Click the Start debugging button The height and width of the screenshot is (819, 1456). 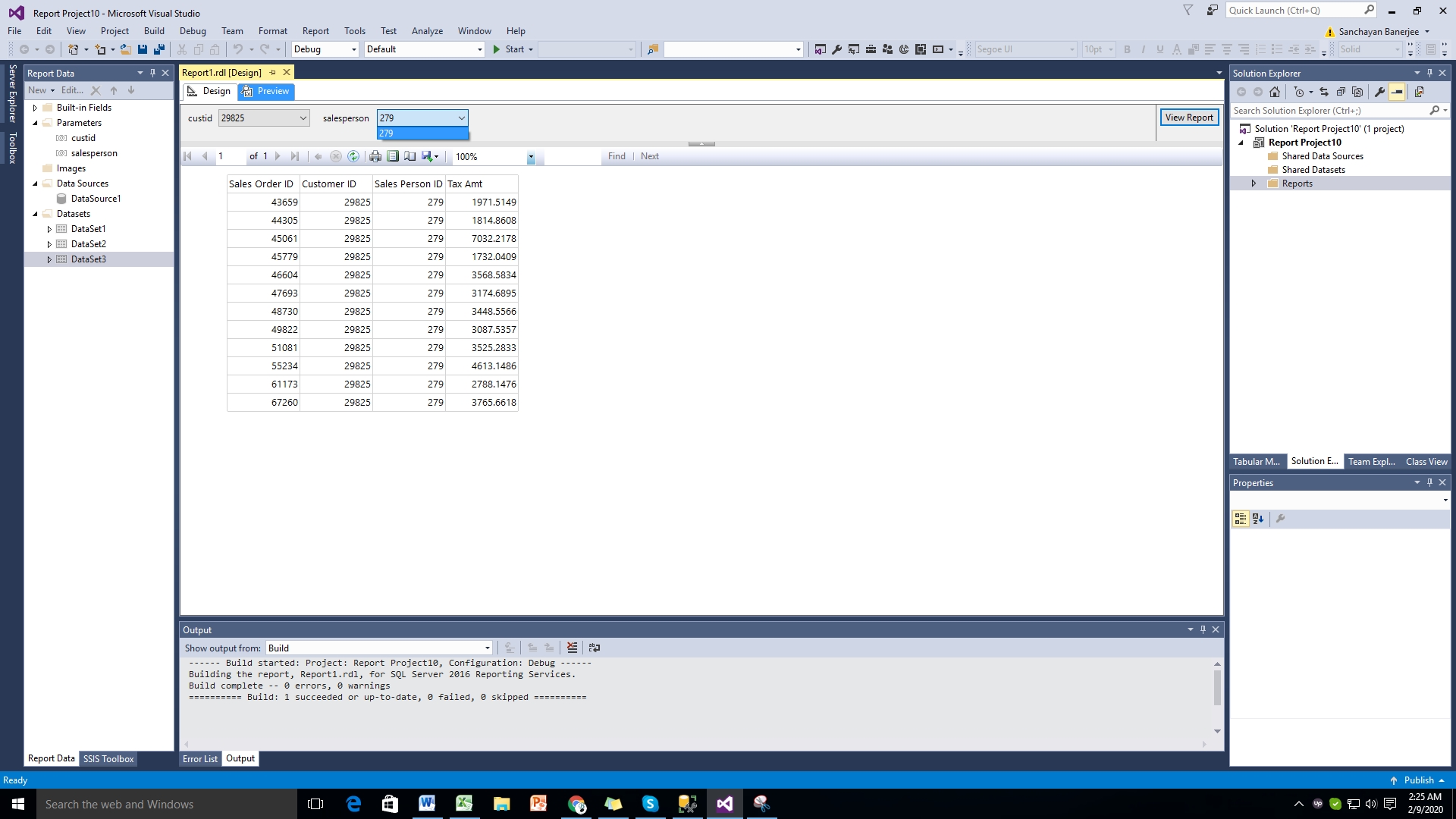508,49
